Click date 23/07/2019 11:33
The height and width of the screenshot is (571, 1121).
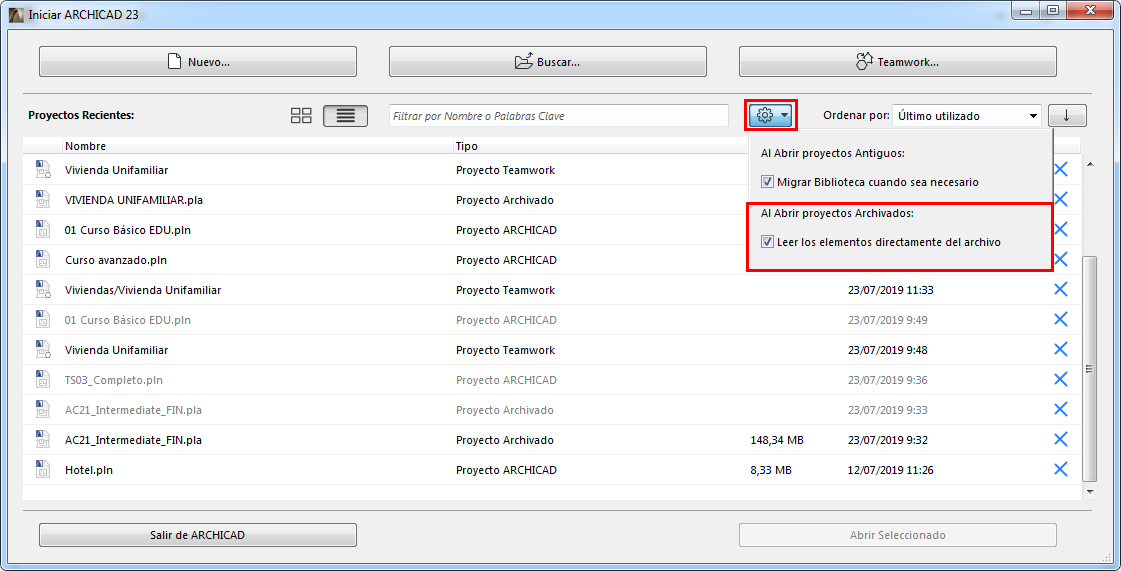tap(891, 290)
